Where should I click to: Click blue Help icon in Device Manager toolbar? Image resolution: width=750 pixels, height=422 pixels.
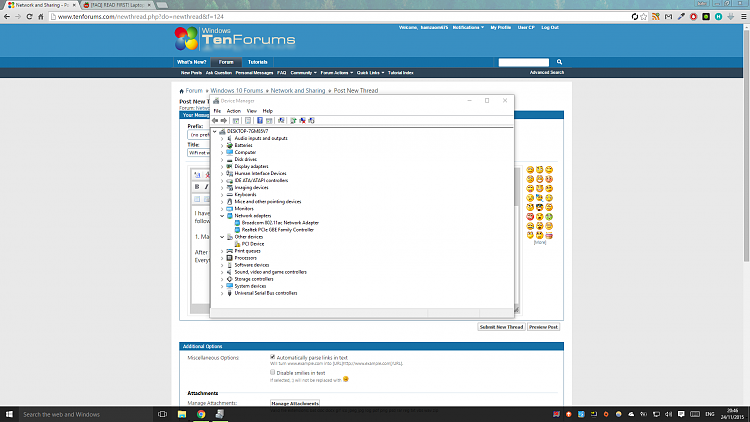(260, 121)
